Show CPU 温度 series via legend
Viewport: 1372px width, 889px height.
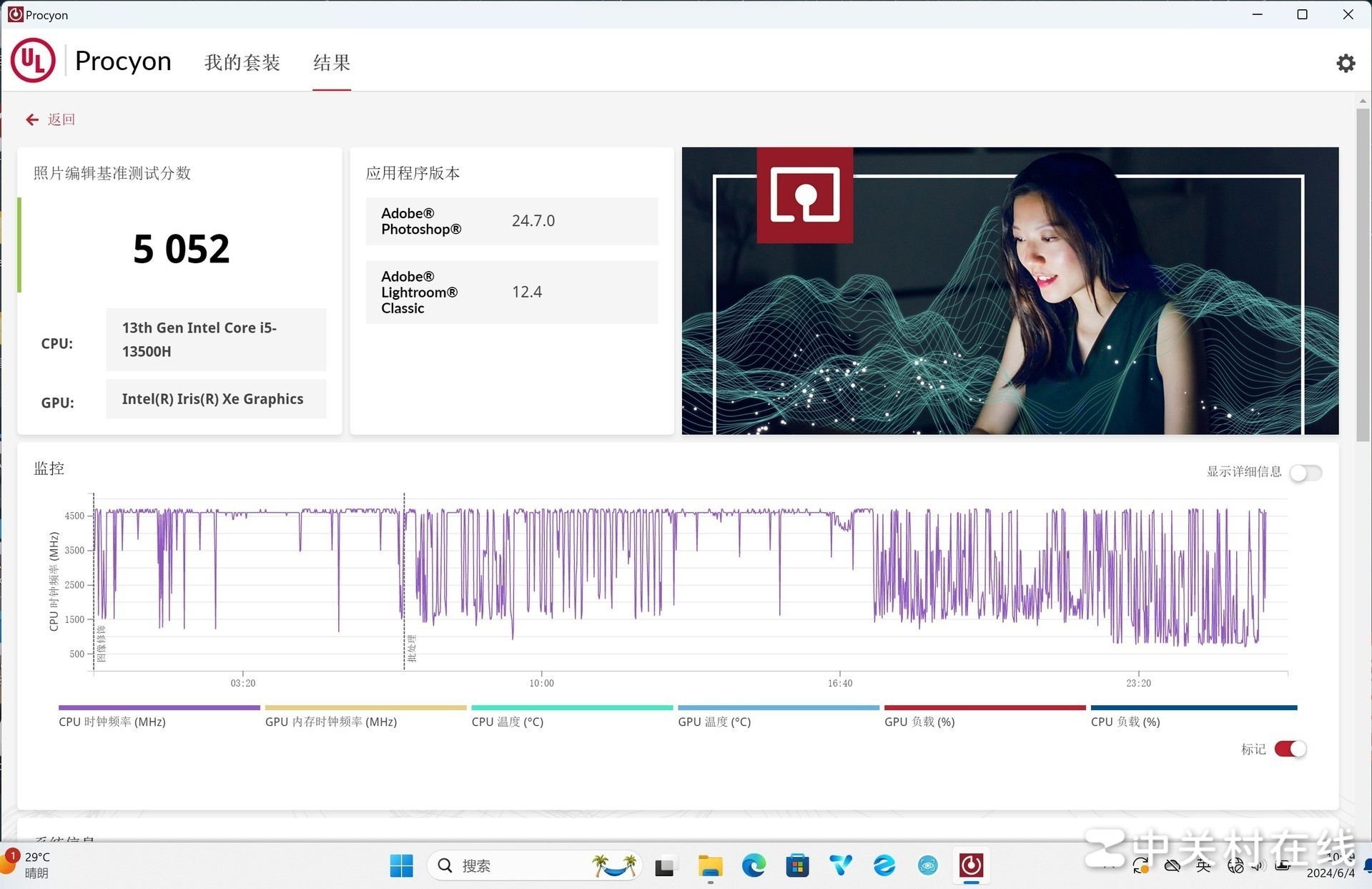(x=508, y=722)
